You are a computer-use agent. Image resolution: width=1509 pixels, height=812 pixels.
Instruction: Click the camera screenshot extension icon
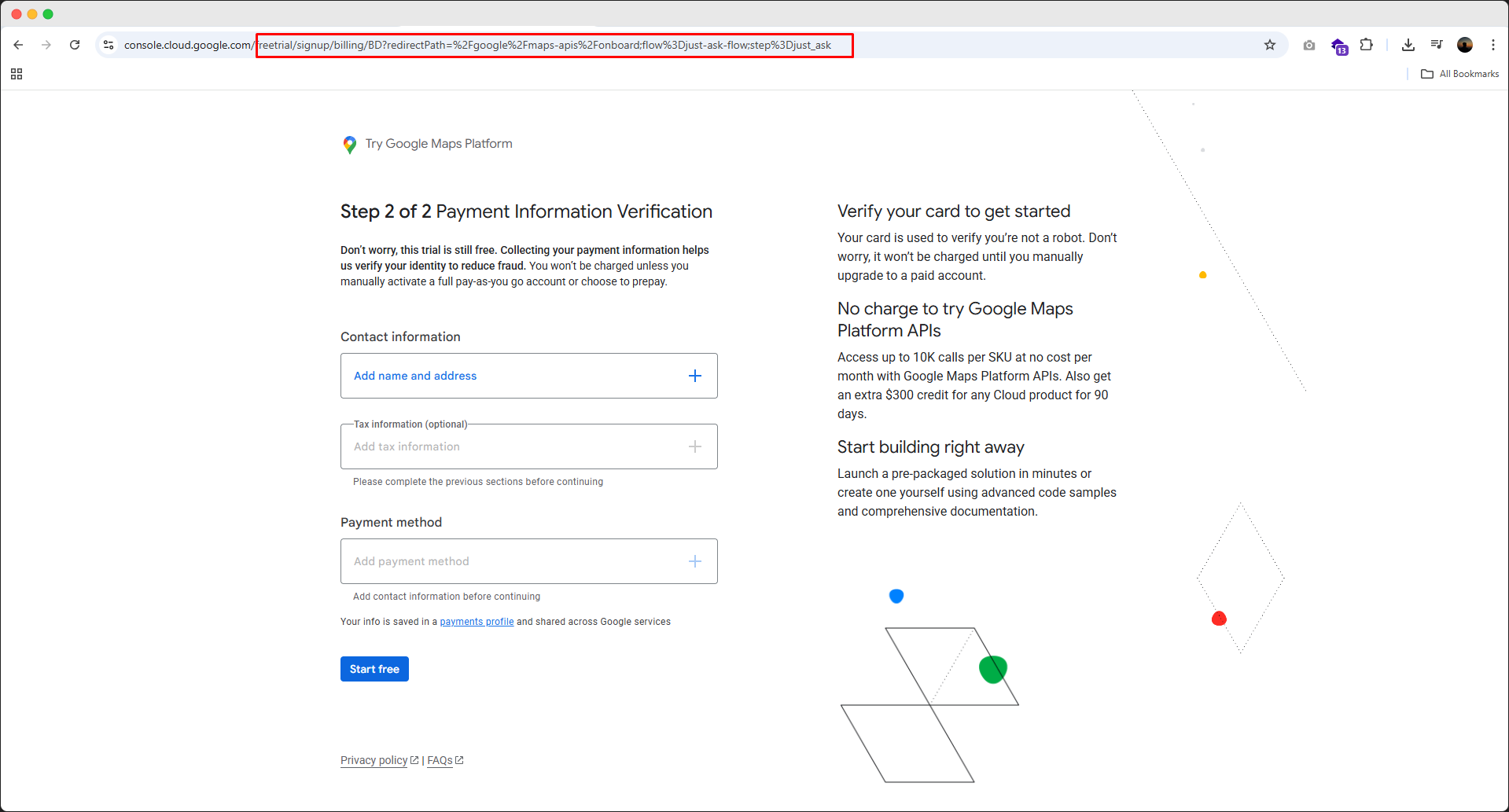coord(1309,45)
